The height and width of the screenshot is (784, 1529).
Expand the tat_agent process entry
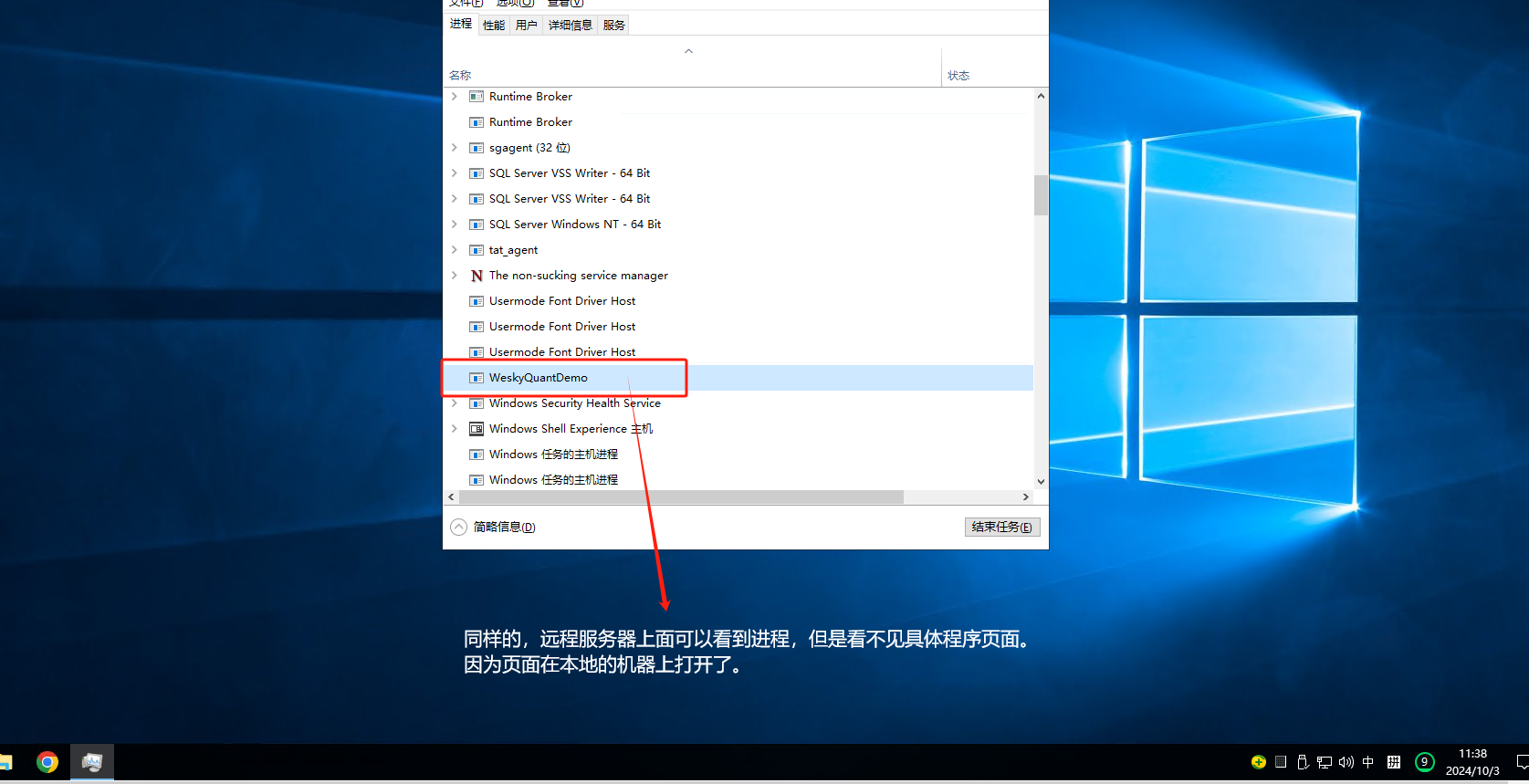click(455, 249)
